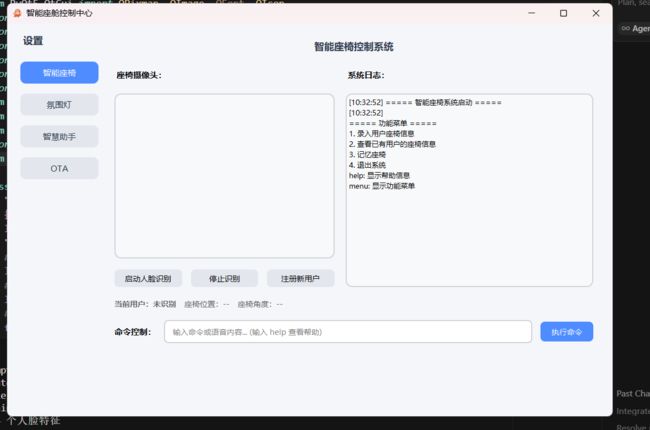The image size is (650, 430).
Task: Click the 命令控制 label
Action: pos(133,332)
